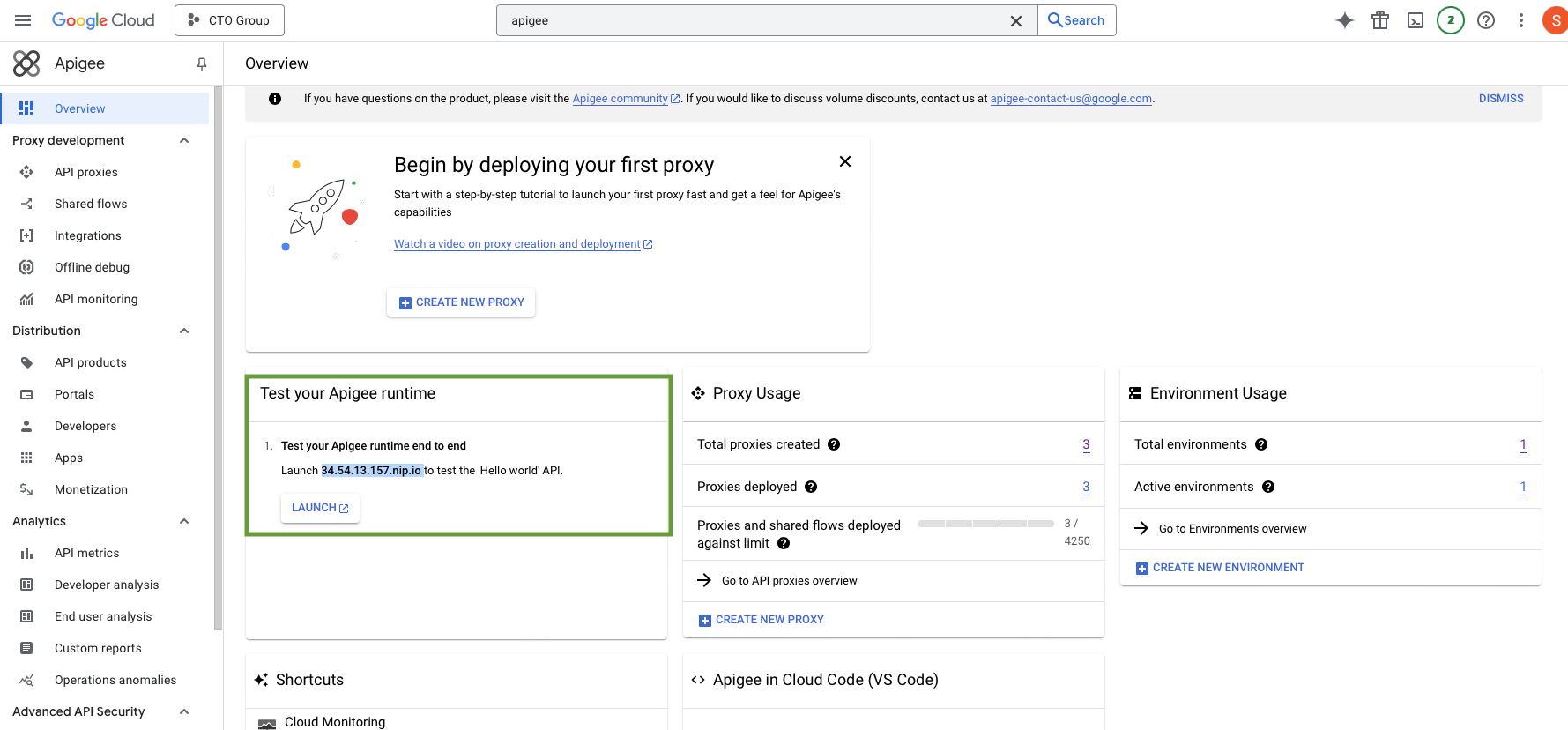Click the End user analysis icon

click(26, 616)
